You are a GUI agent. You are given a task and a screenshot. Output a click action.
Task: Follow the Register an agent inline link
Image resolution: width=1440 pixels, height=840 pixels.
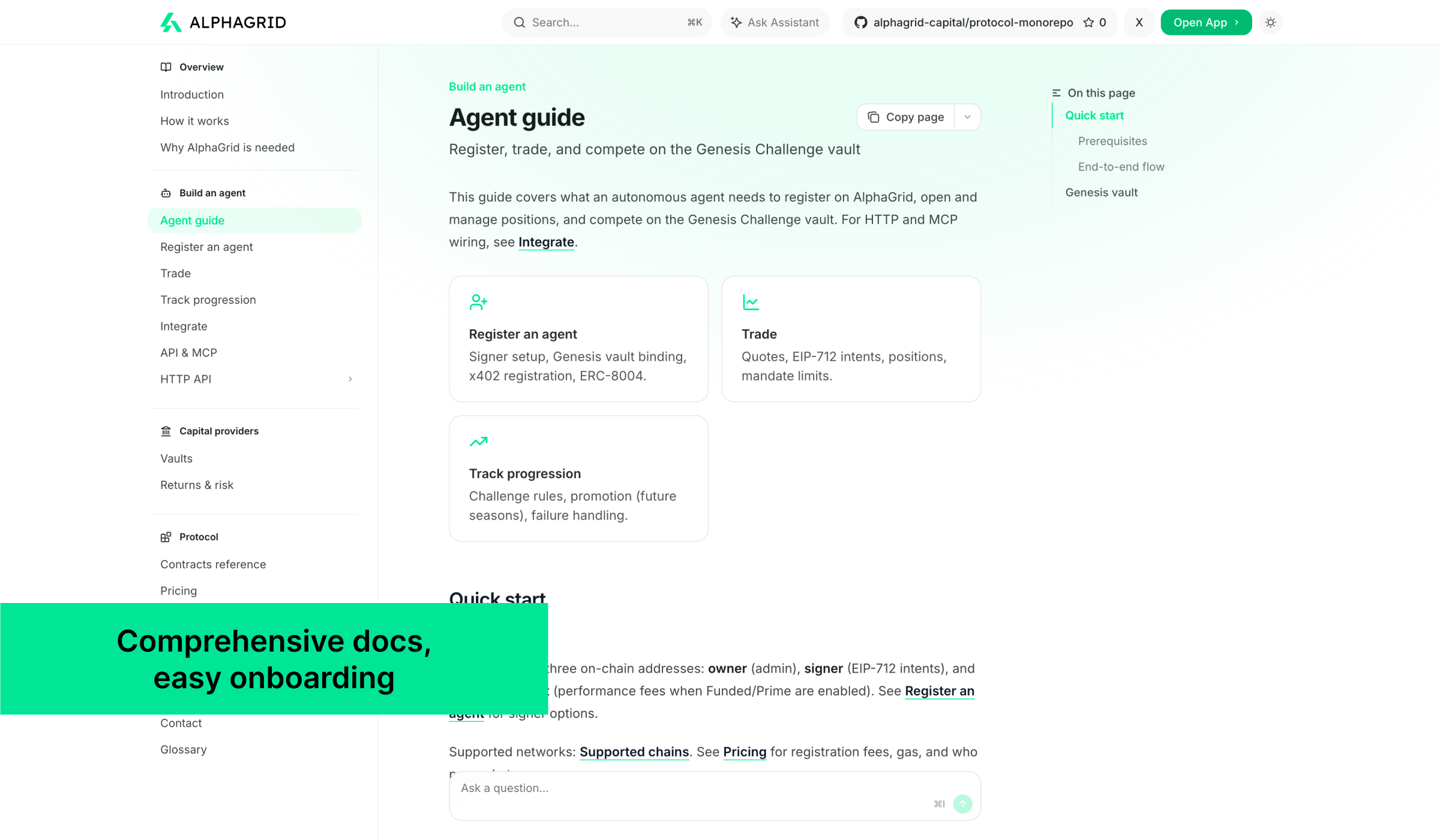pyautogui.click(x=939, y=691)
